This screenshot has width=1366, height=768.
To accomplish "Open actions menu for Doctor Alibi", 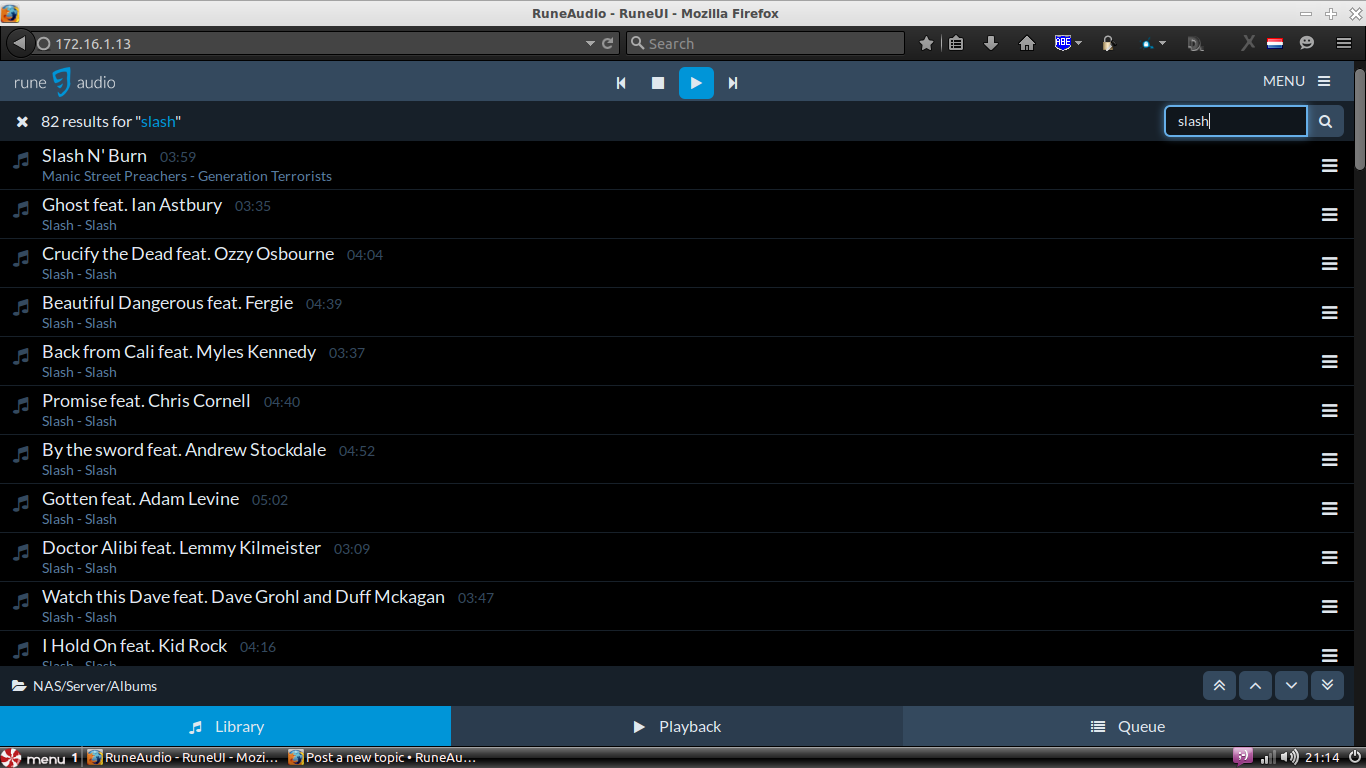I will tap(1330, 558).
